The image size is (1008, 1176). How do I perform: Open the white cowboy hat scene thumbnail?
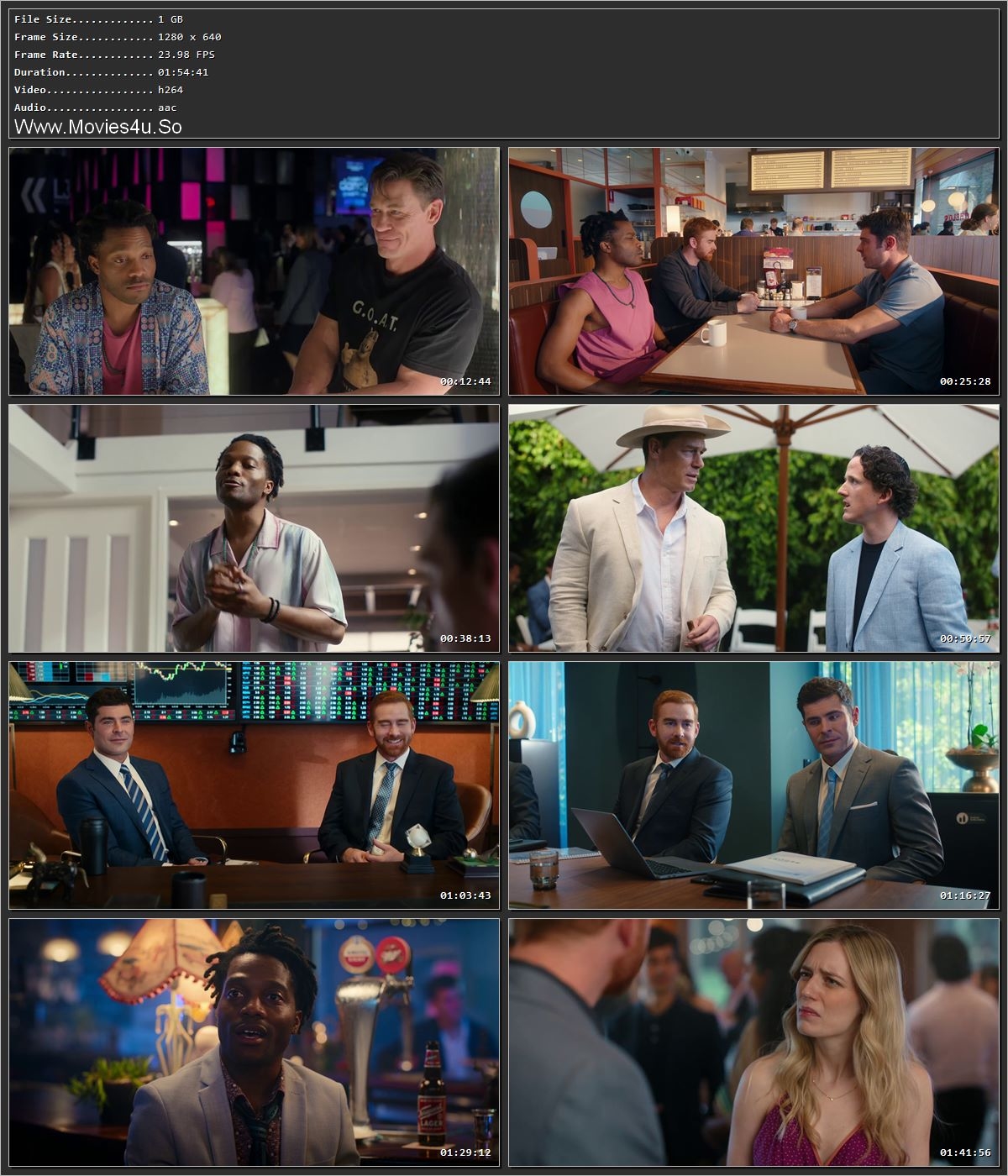[752, 529]
